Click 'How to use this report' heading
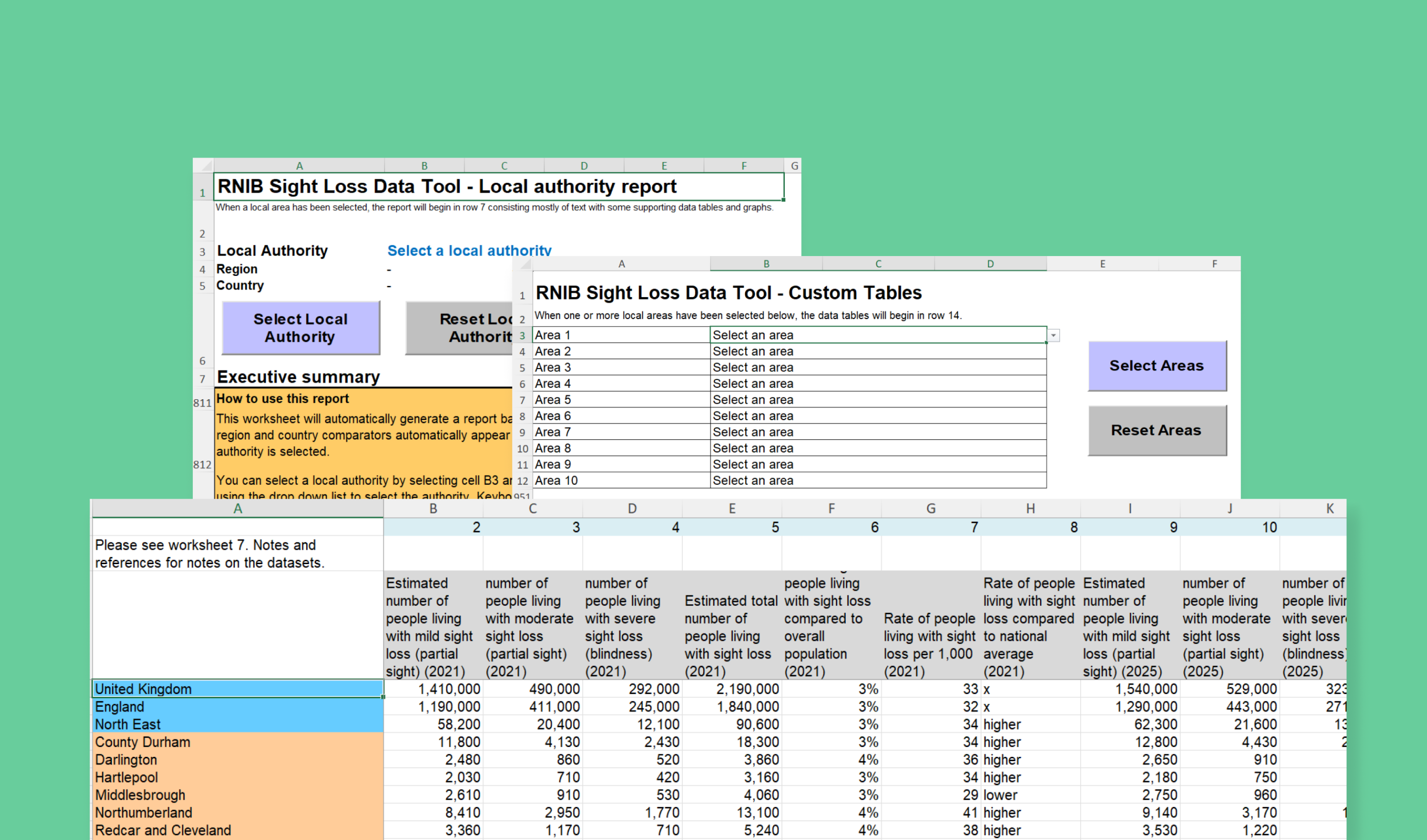1427x840 pixels. click(x=282, y=399)
